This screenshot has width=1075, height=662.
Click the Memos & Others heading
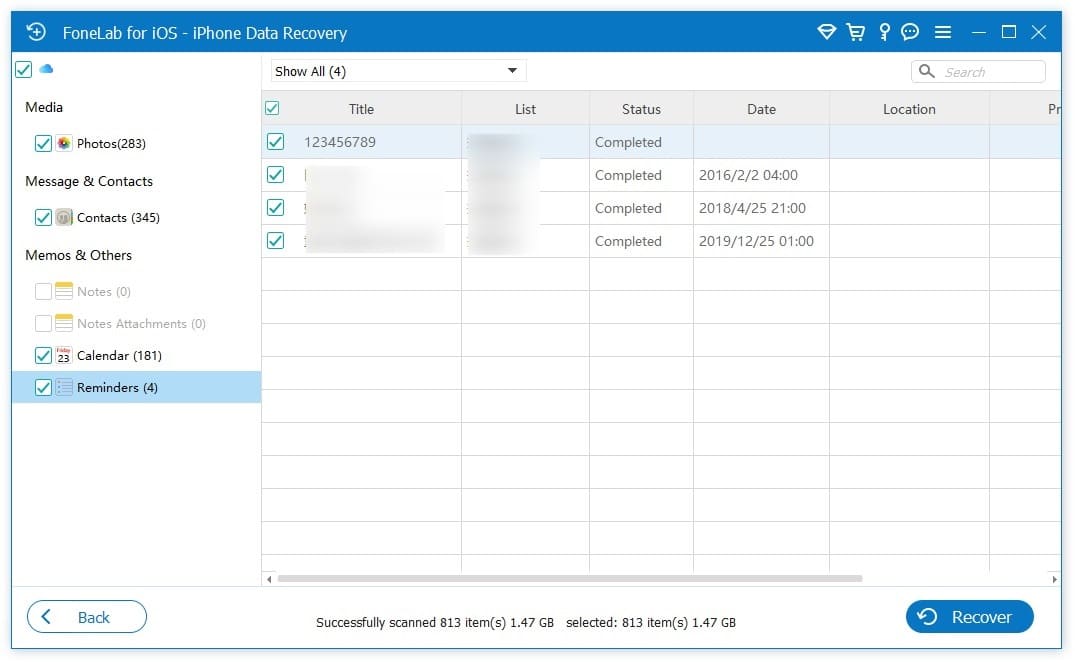tap(78, 255)
